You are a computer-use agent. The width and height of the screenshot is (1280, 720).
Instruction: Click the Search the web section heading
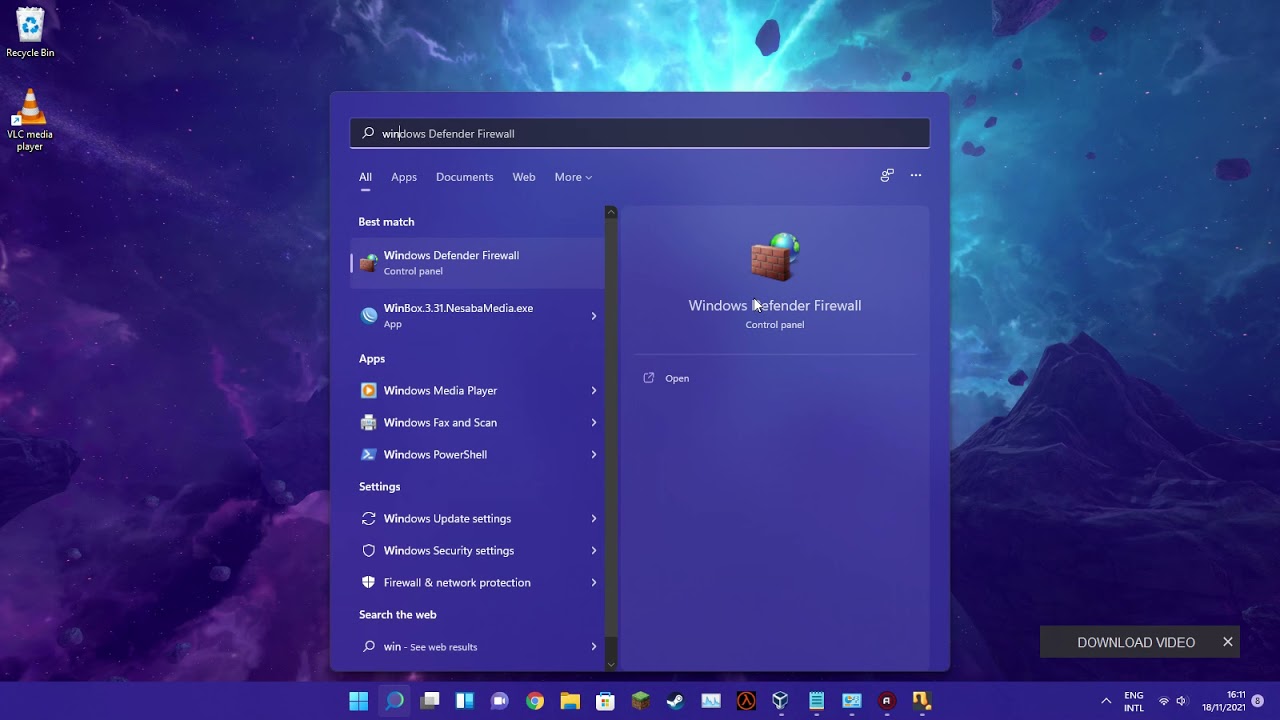[x=398, y=615]
